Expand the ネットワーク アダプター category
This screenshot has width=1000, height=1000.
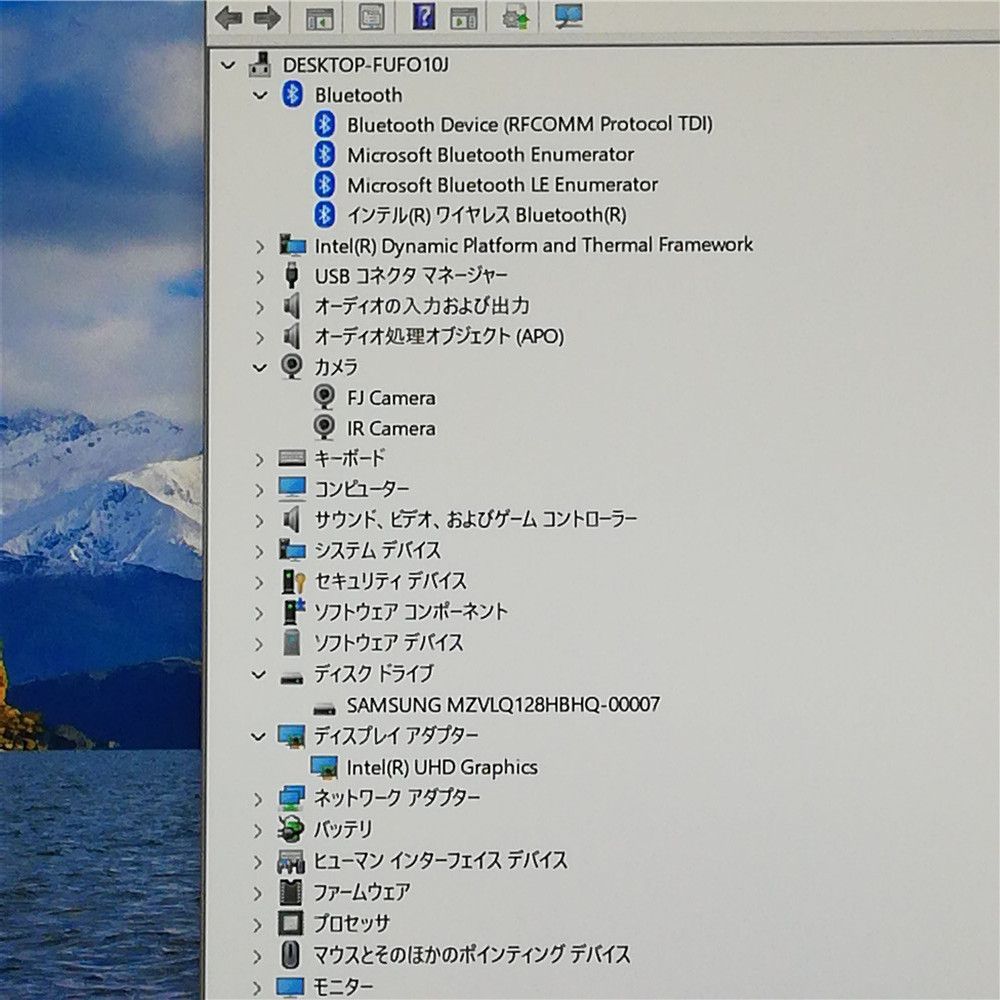258,800
